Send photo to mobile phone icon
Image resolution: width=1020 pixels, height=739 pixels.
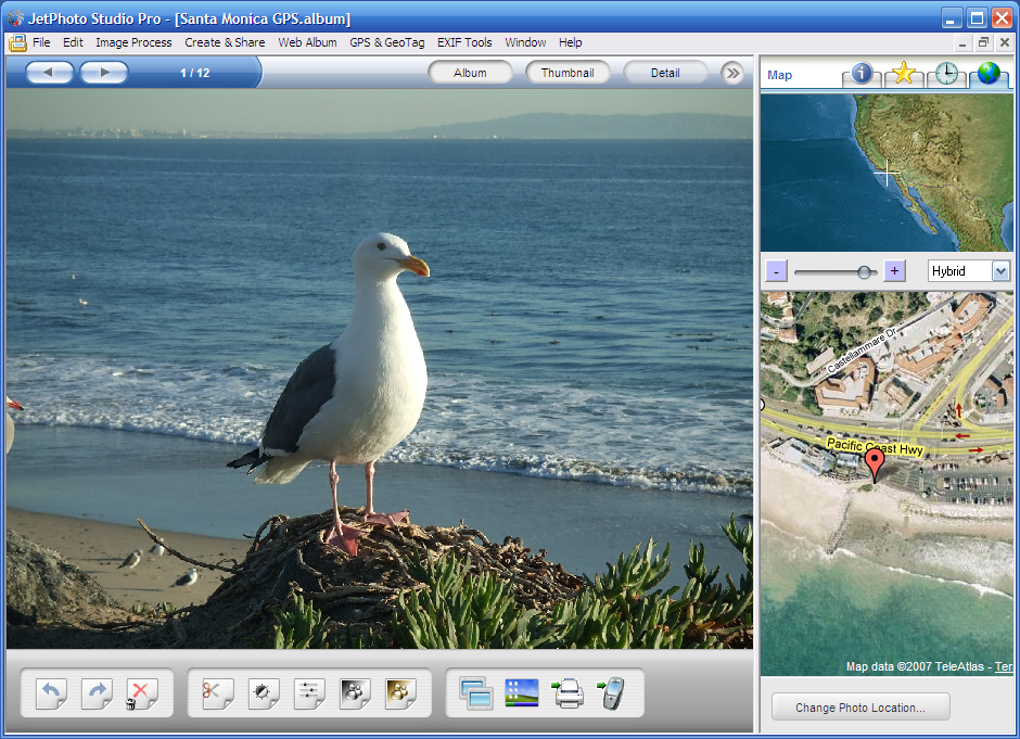point(611,693)
